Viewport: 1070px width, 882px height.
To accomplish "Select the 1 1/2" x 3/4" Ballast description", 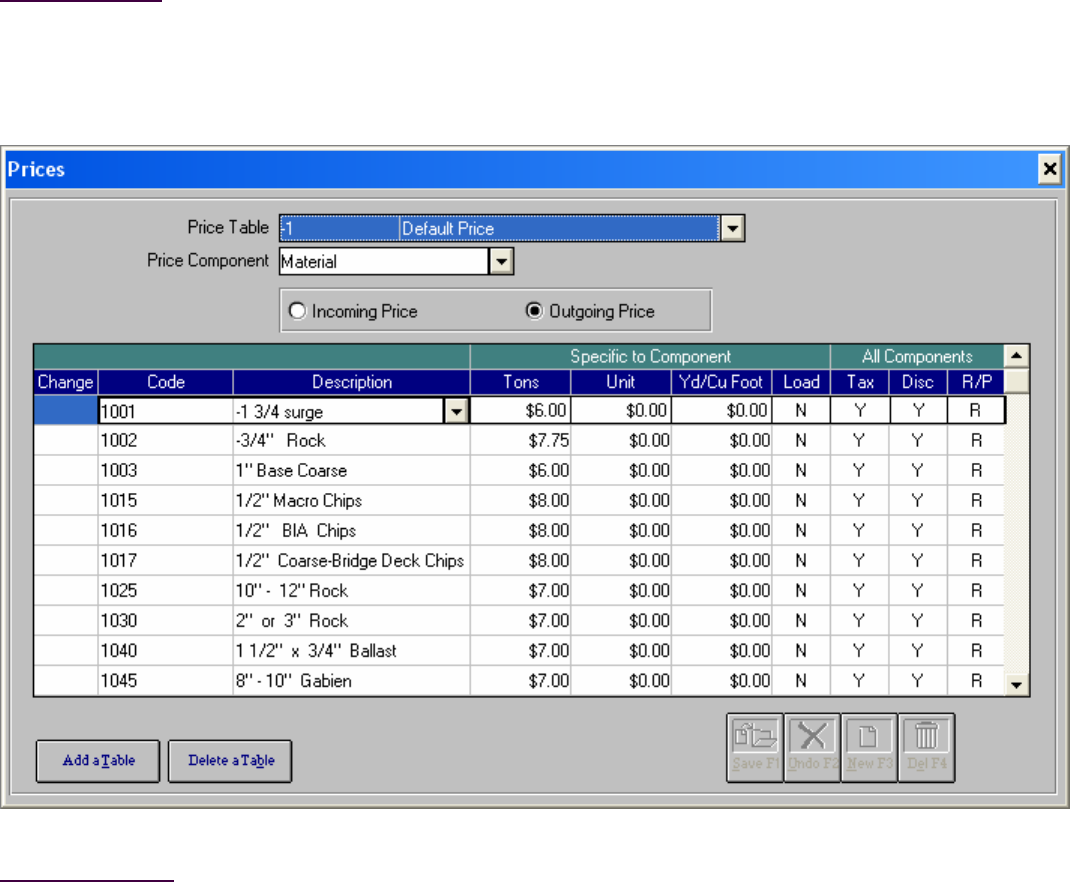I will click(x=350, y=651).
